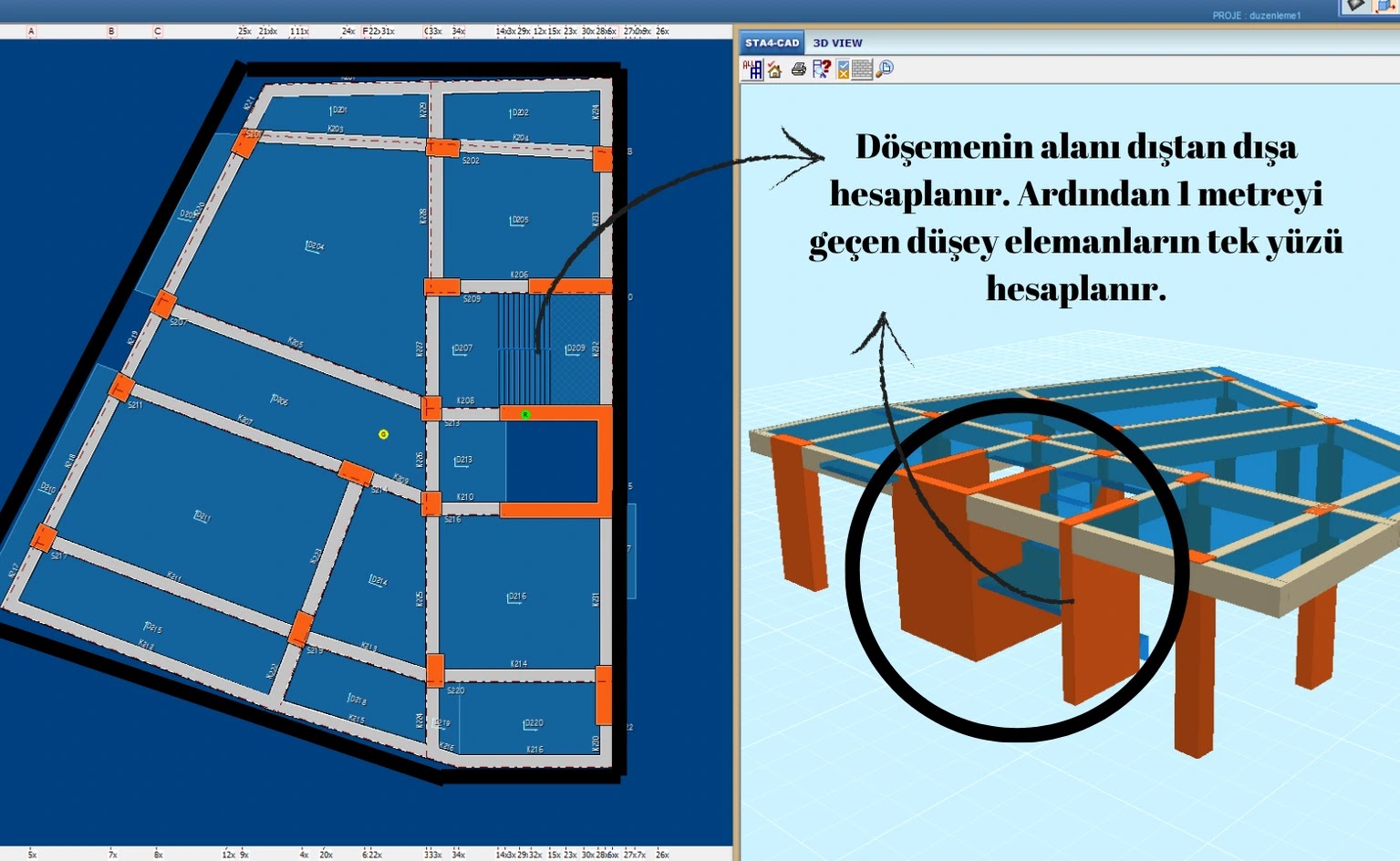
Task: Click beam label K210
Action: (x=465, y=497)
